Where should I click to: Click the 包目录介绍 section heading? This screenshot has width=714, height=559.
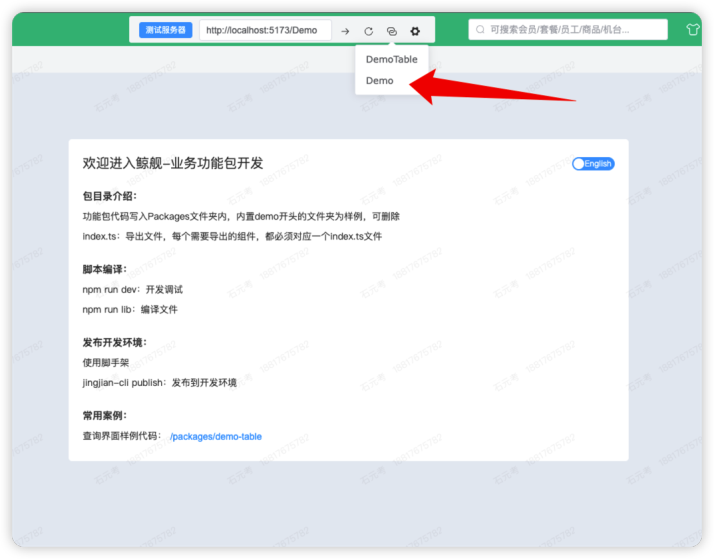coord(110,196)
